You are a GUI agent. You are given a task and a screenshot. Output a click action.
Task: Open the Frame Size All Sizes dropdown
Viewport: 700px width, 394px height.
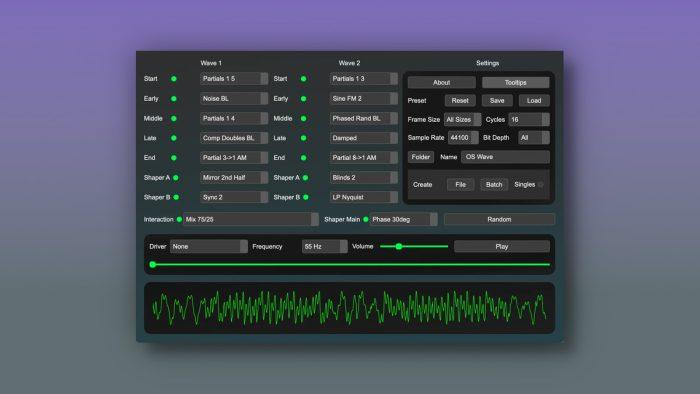point(462,120)
